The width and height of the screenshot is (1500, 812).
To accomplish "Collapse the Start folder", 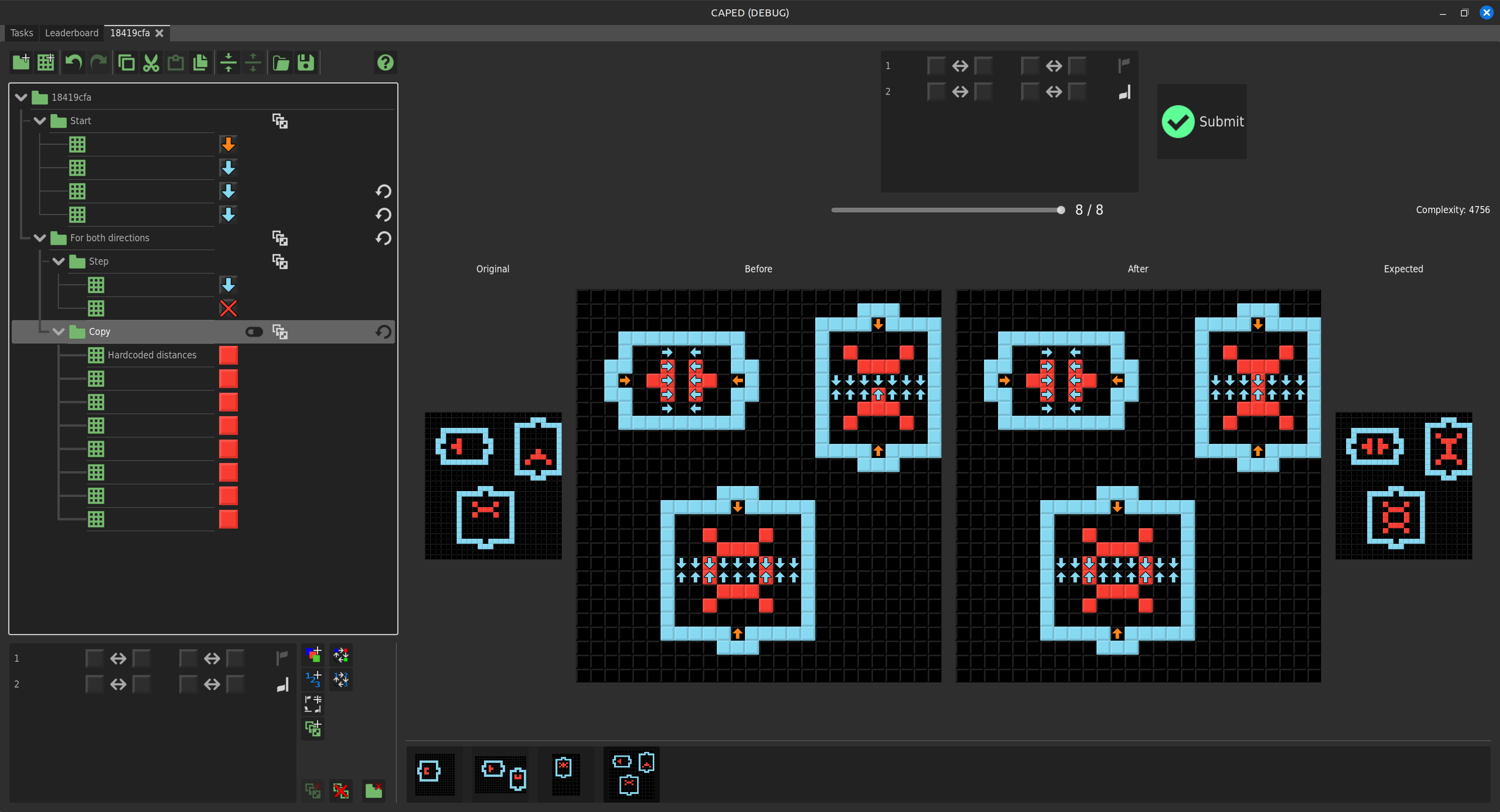I will tap(40, 121).
